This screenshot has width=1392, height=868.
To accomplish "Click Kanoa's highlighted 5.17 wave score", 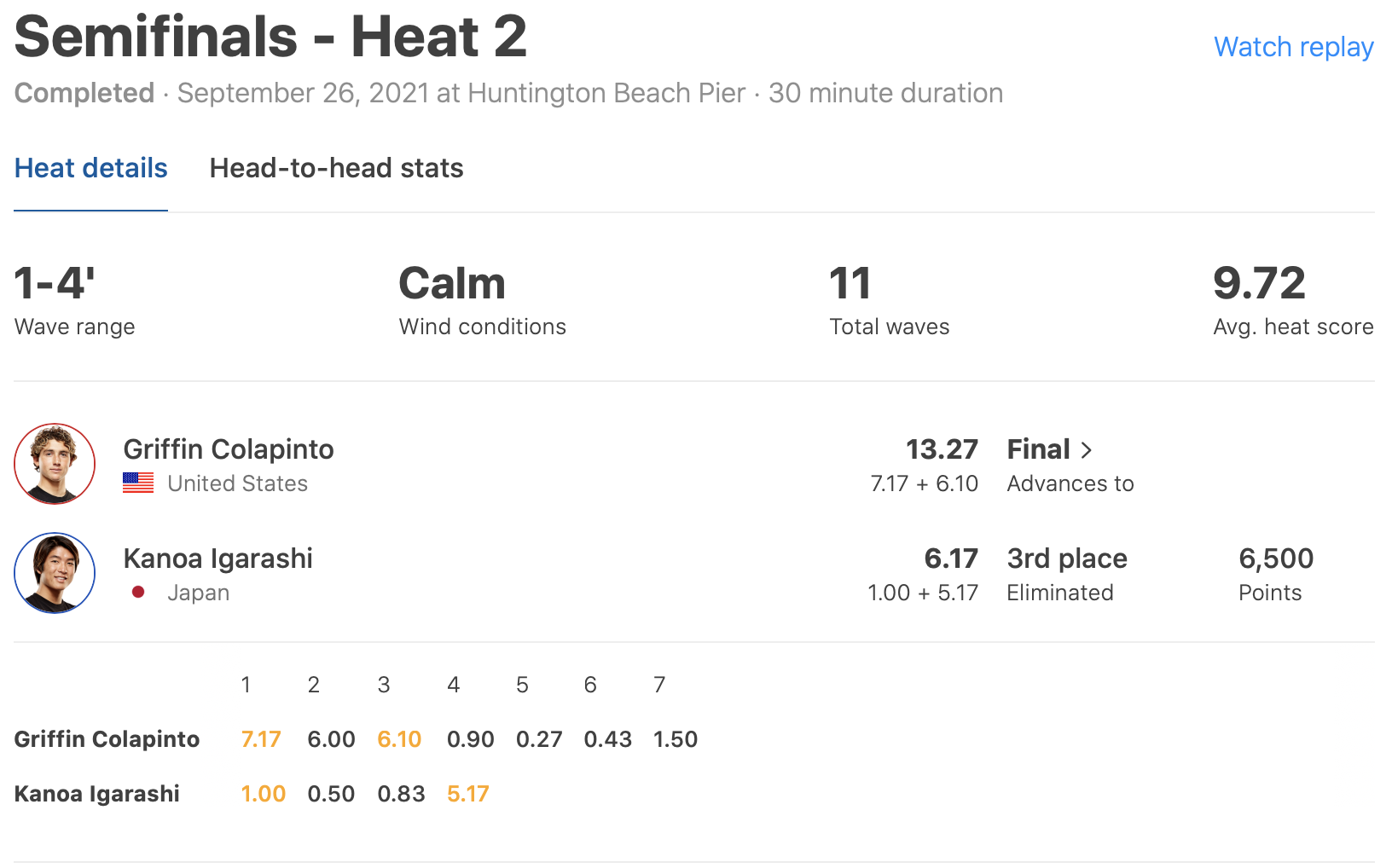I will (x=468, y=794).
